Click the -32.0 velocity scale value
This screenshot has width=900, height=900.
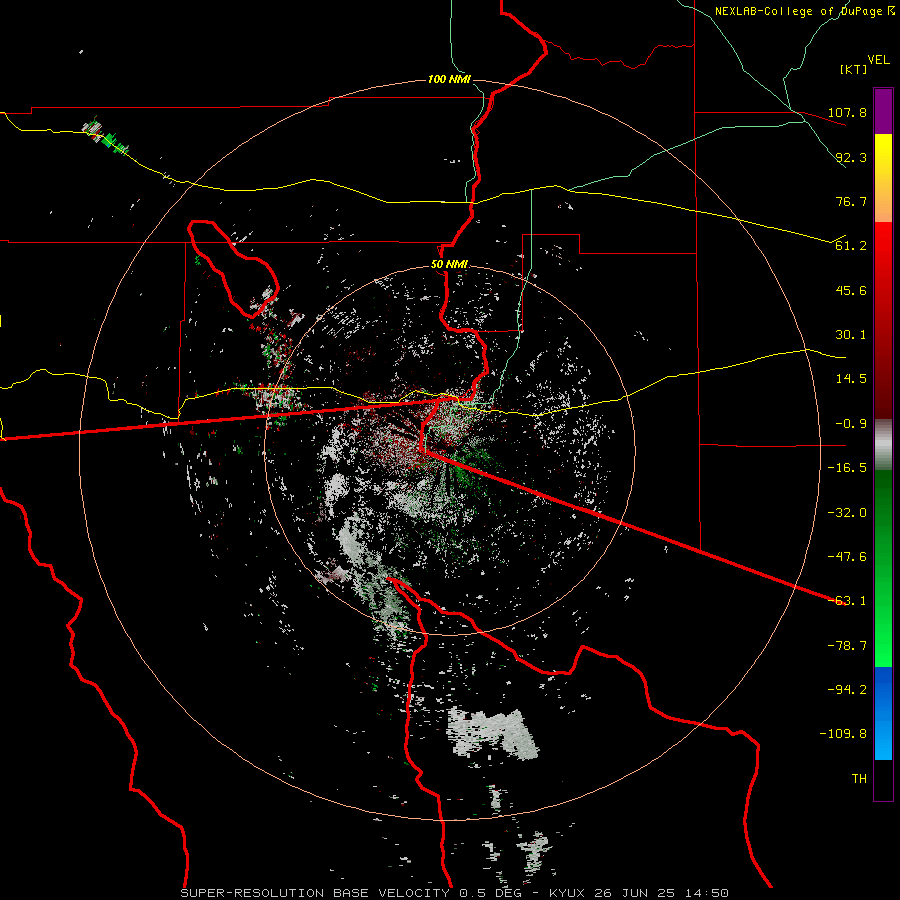coord(847,513)
